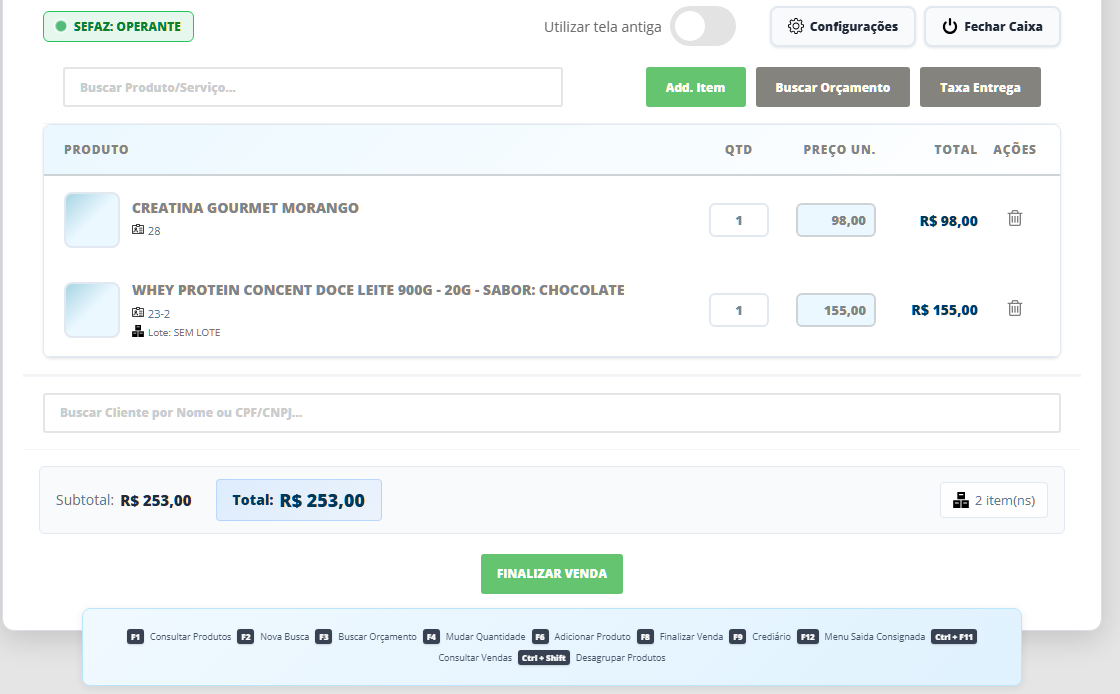
Task: Focus the Buscar Produto/Serviço search field
Action: [x=312, y=87]
